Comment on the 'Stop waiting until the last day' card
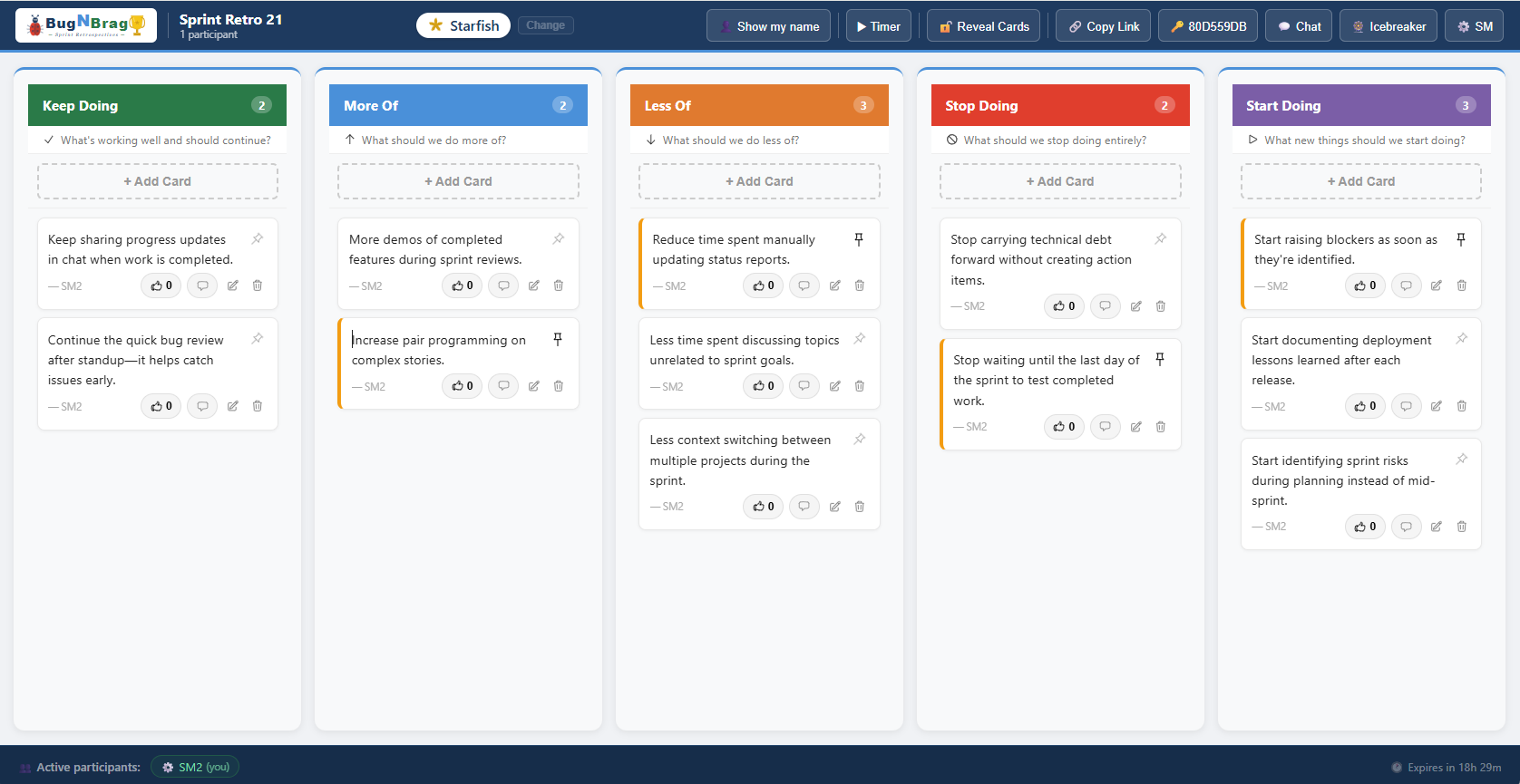 click(x=1106, y=427)
